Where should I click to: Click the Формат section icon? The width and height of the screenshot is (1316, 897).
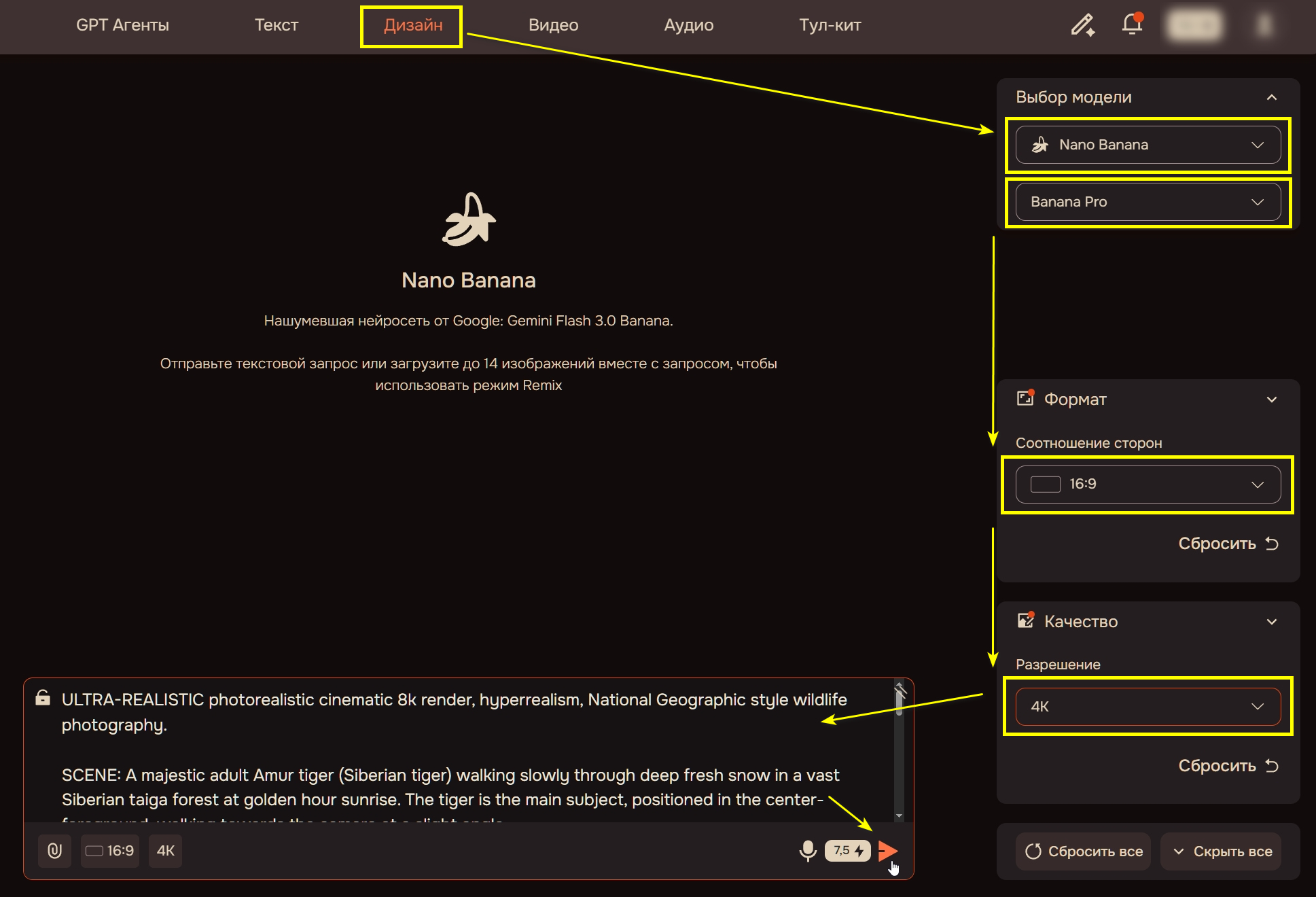pos(1025,398)
